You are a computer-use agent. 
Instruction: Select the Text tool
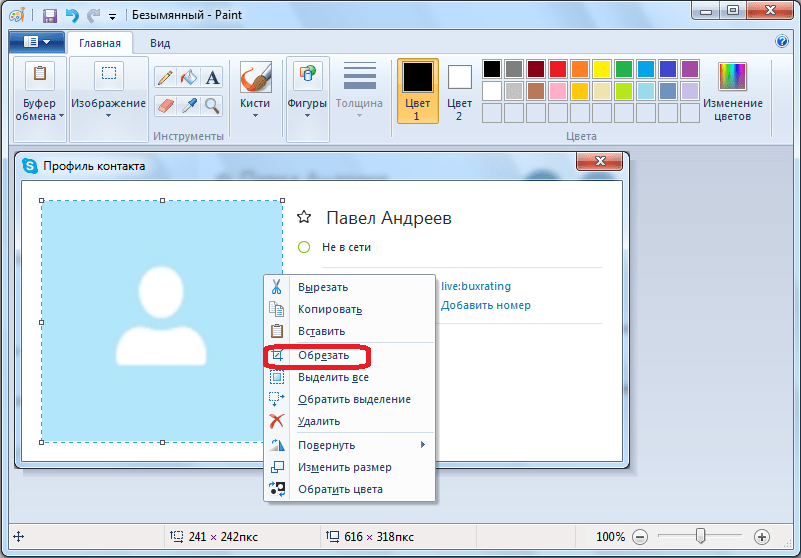click(212, 78)
